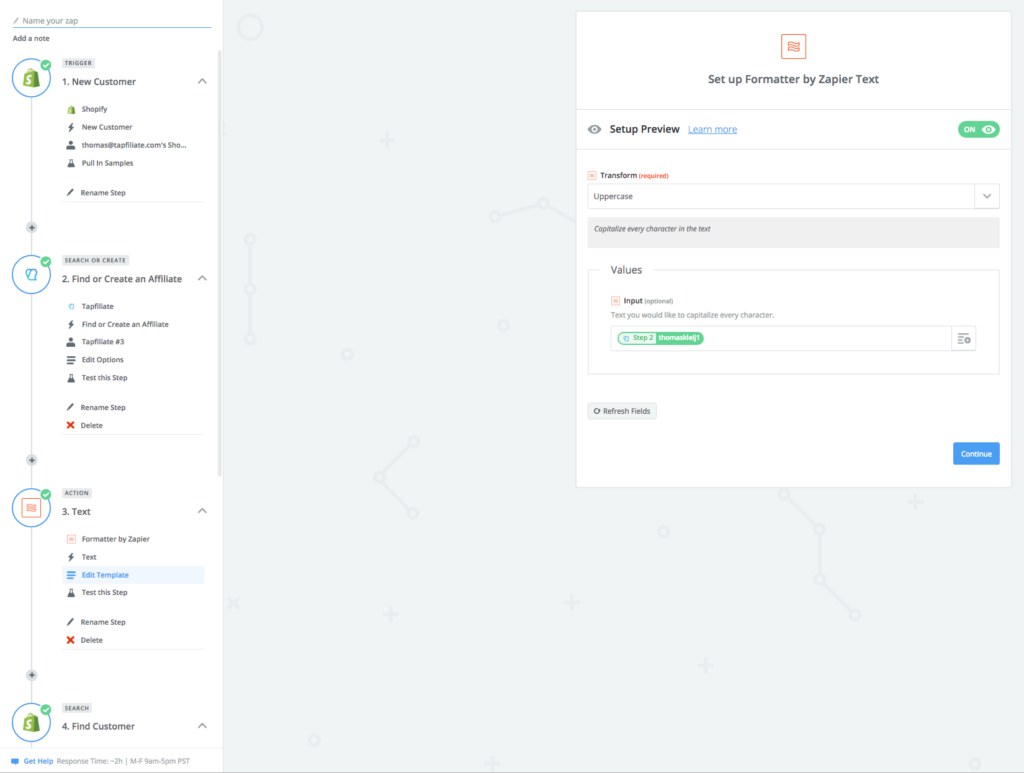Click the lightning bolt New Customer trigger icon
Viewport: 1024px width, 773px height.
pos(73,127)
